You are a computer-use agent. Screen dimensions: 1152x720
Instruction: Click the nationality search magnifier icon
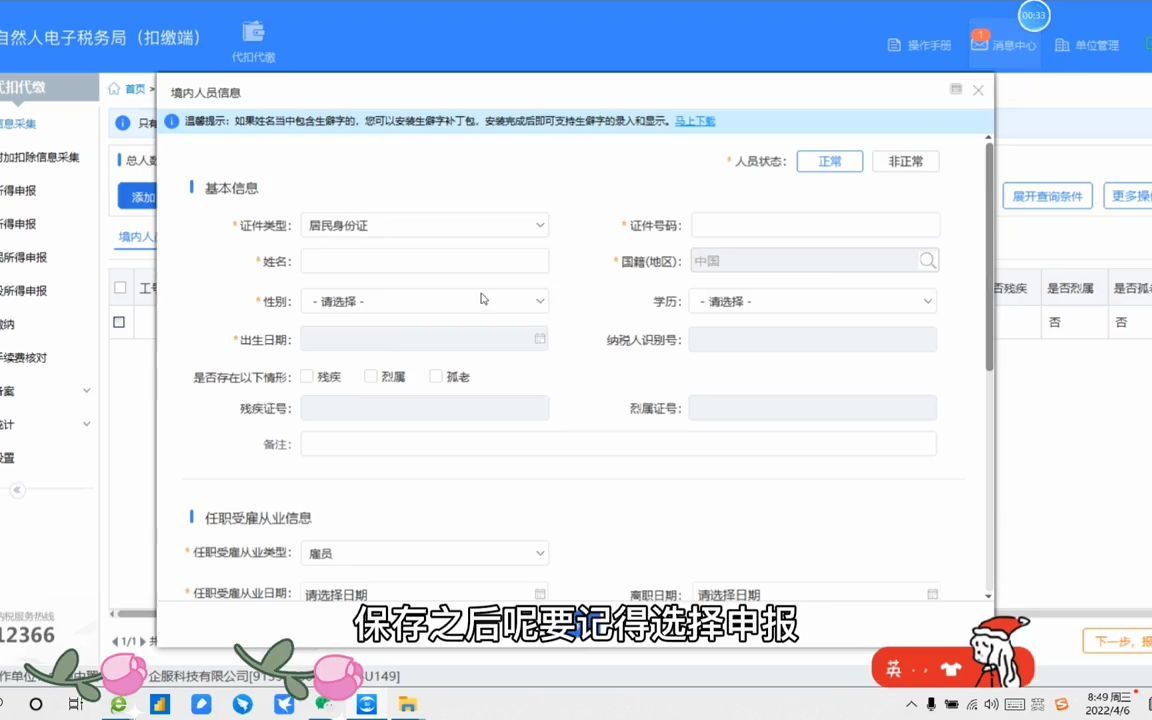[927, 260]
